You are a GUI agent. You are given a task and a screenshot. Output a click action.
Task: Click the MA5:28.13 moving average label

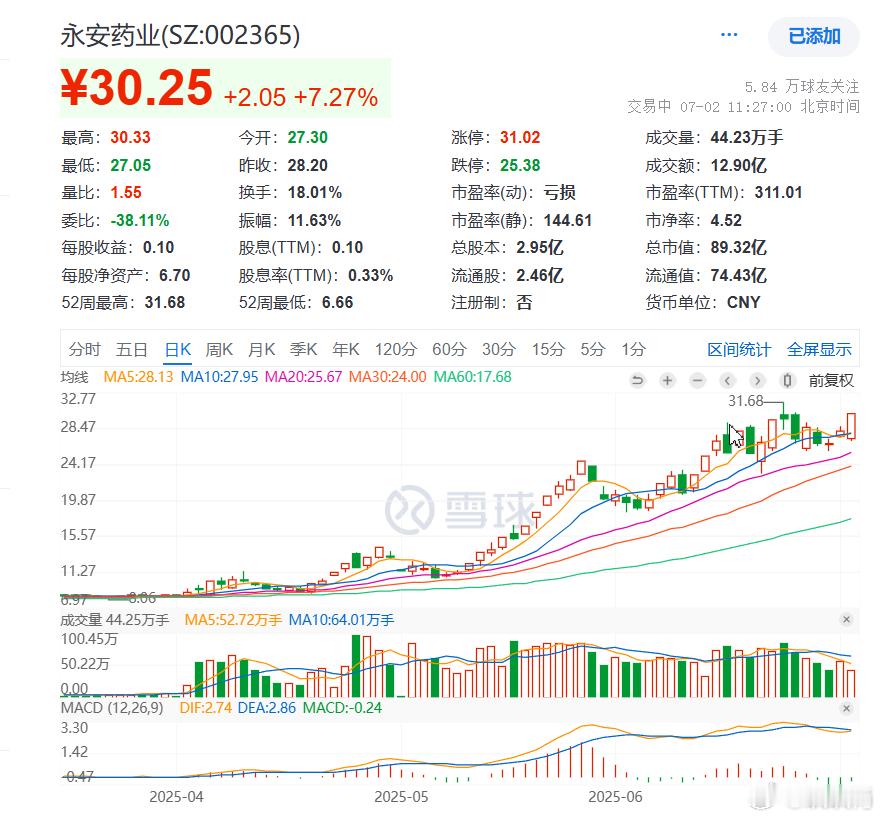(x=138, y=377)
